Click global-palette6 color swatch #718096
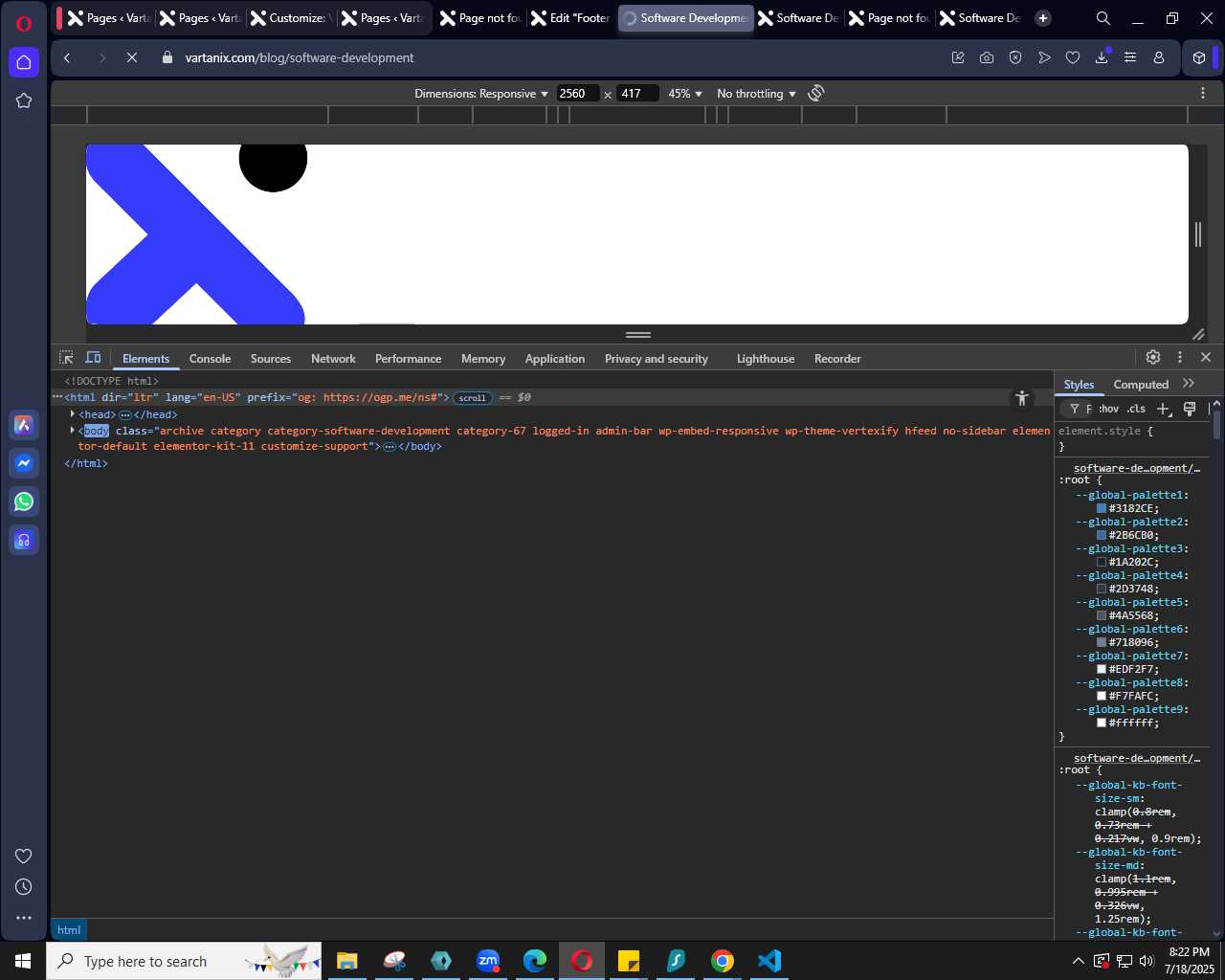 pos(1102,642)
